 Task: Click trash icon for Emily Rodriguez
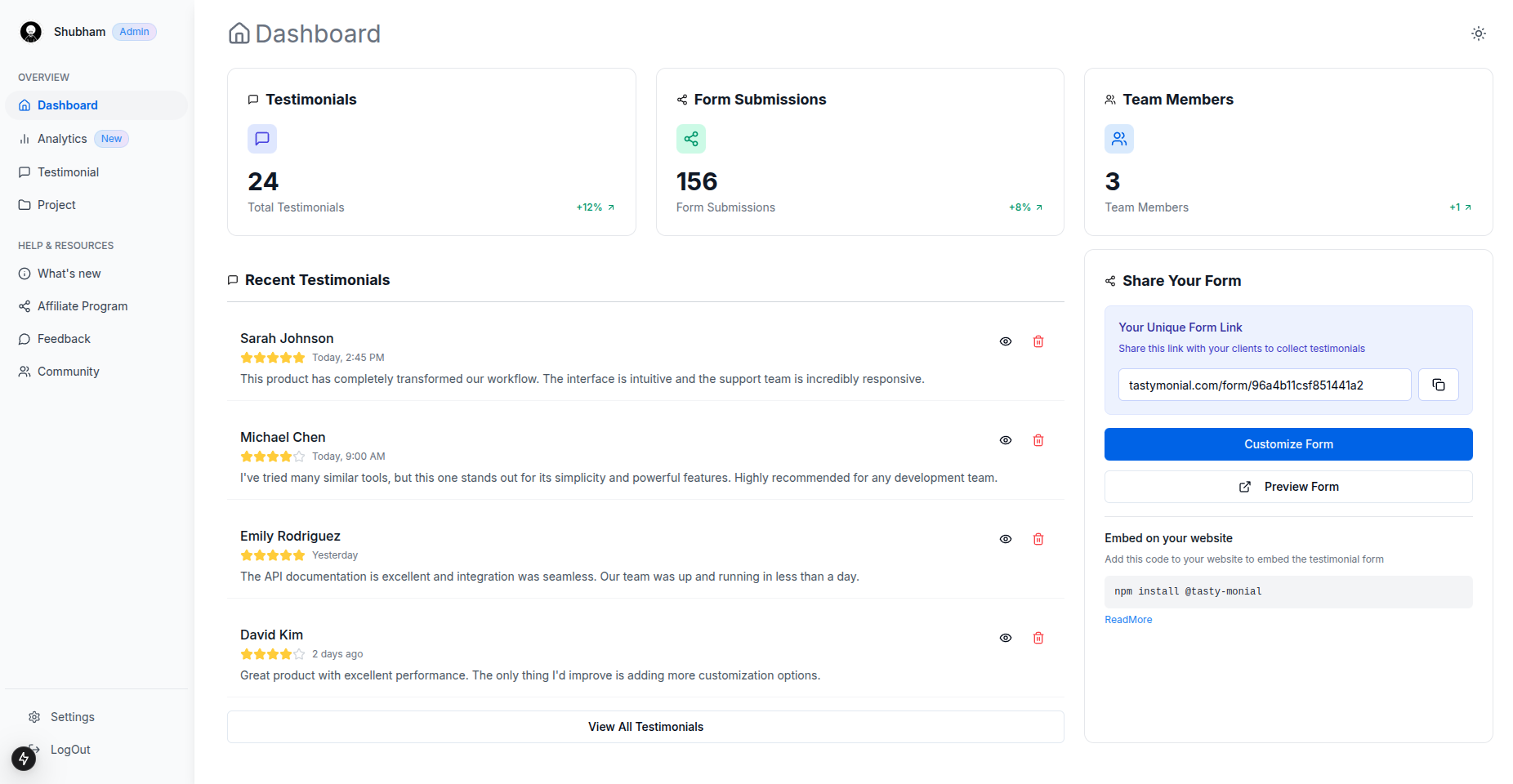coord(1038,539)
